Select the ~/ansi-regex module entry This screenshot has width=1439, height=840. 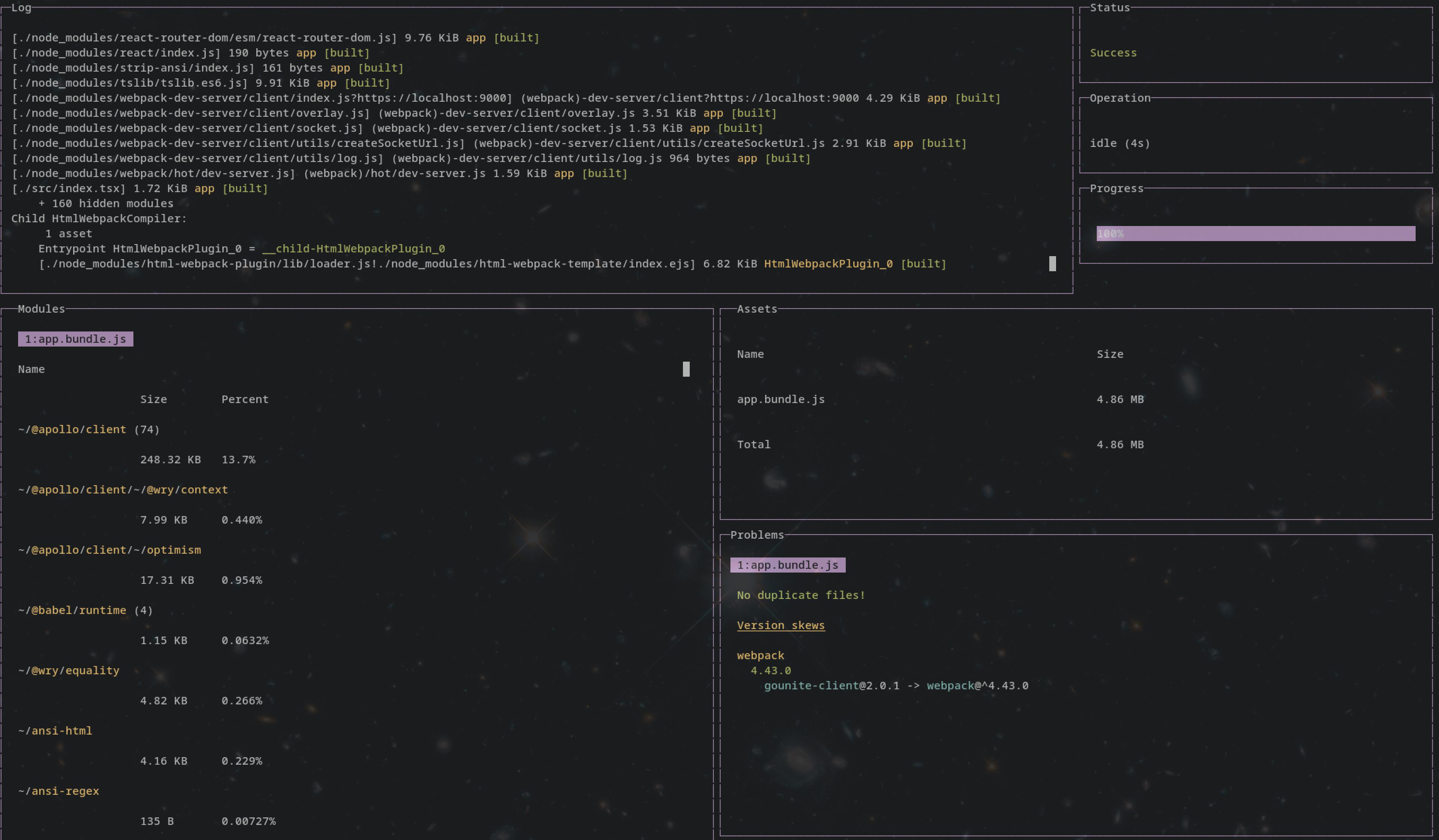tap(58, 791)
